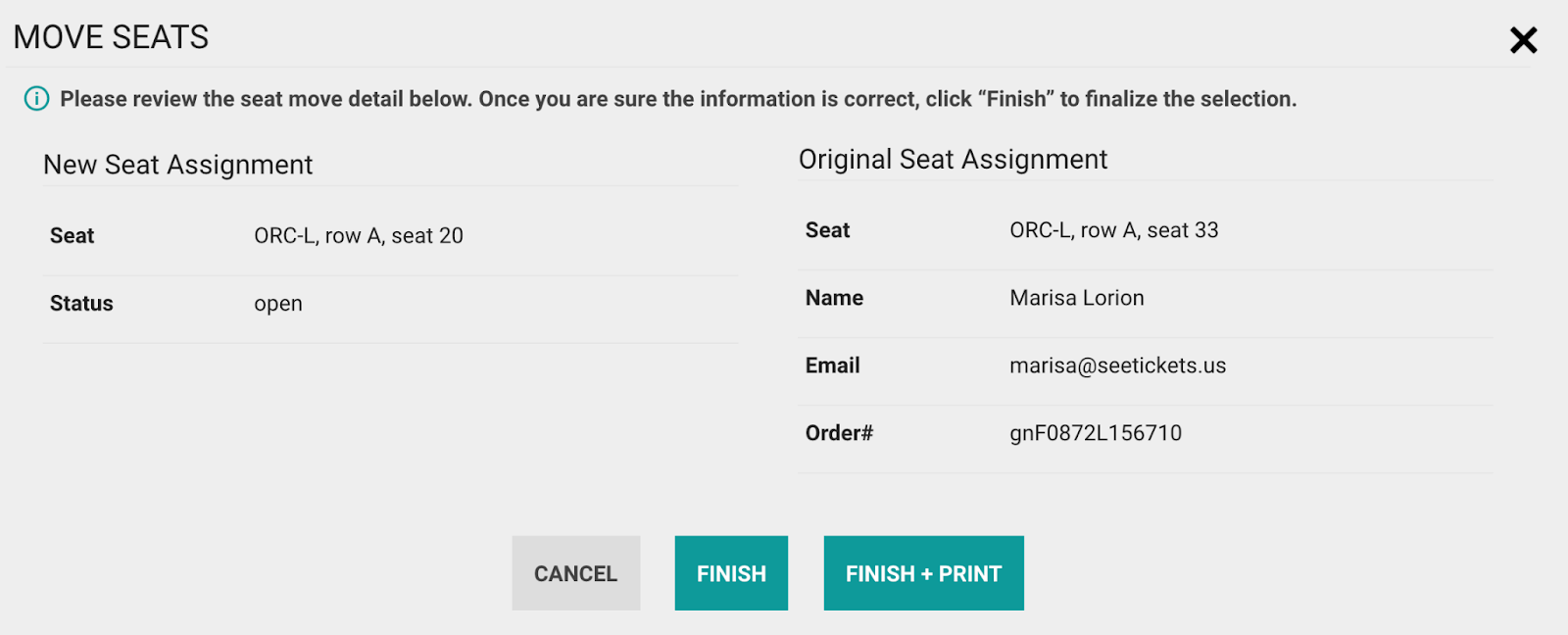Click the New Seat Assignment heading

point(177,165)
